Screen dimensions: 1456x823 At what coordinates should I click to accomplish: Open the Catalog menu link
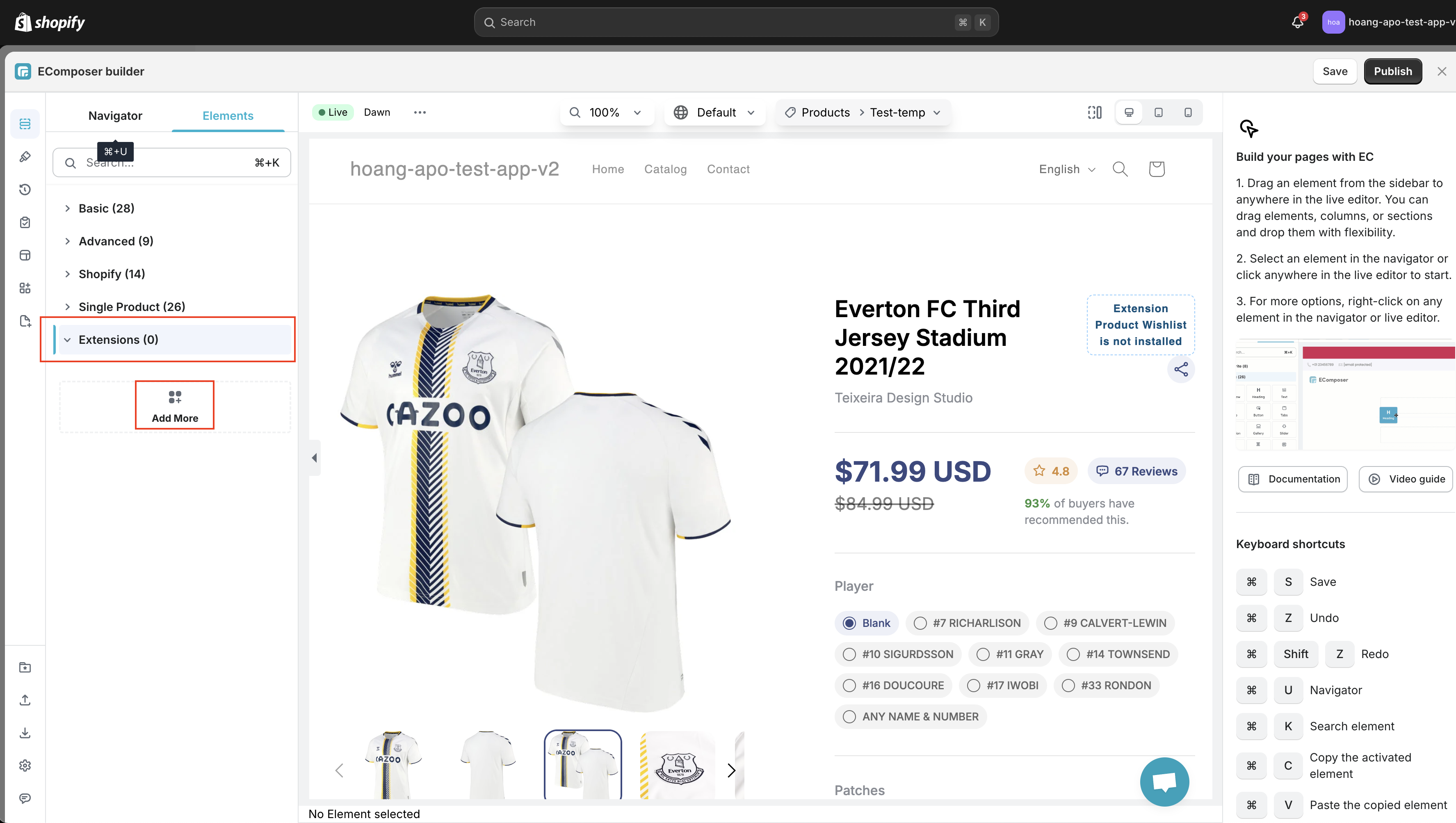click(x=665, y=169)
